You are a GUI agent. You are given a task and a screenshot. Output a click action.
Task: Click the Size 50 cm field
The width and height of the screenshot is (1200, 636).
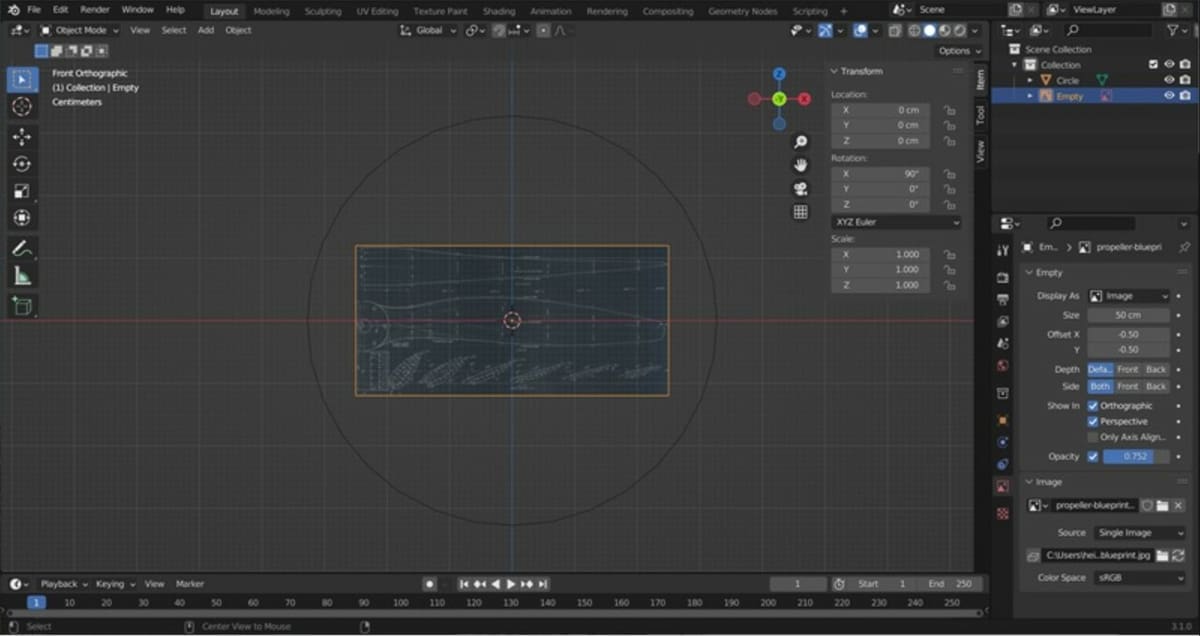1128,315
